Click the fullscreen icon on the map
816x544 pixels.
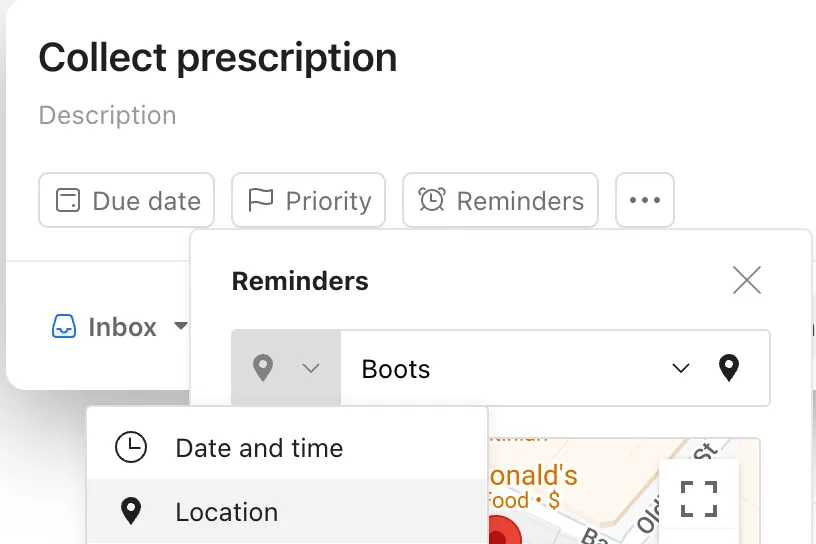[x=699, y=499]
